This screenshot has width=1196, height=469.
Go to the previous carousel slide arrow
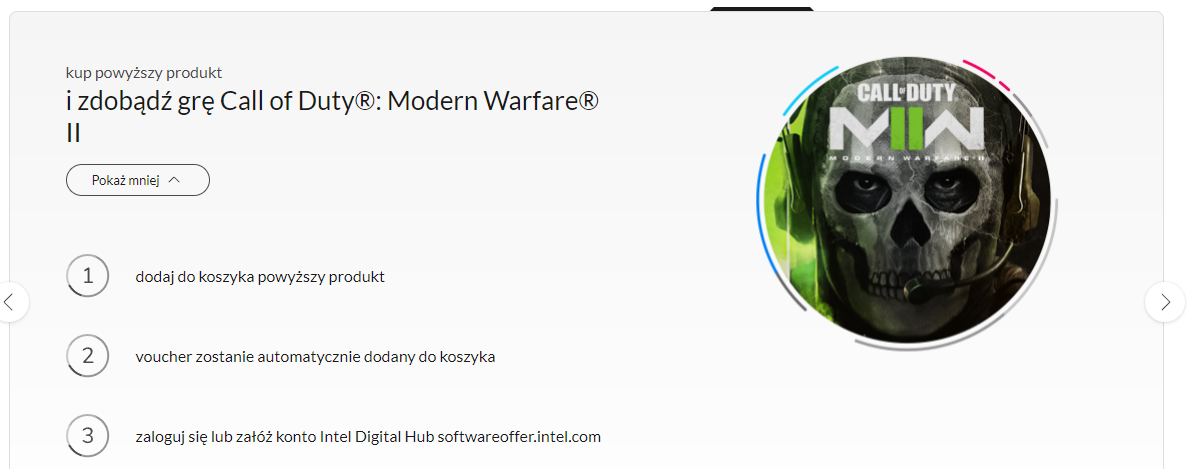tap(10, 302)
